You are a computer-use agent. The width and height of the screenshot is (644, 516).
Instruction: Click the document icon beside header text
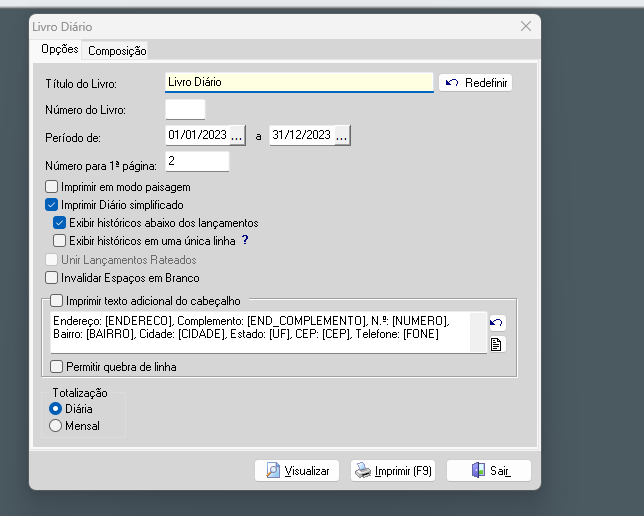[x=496, y=344]
